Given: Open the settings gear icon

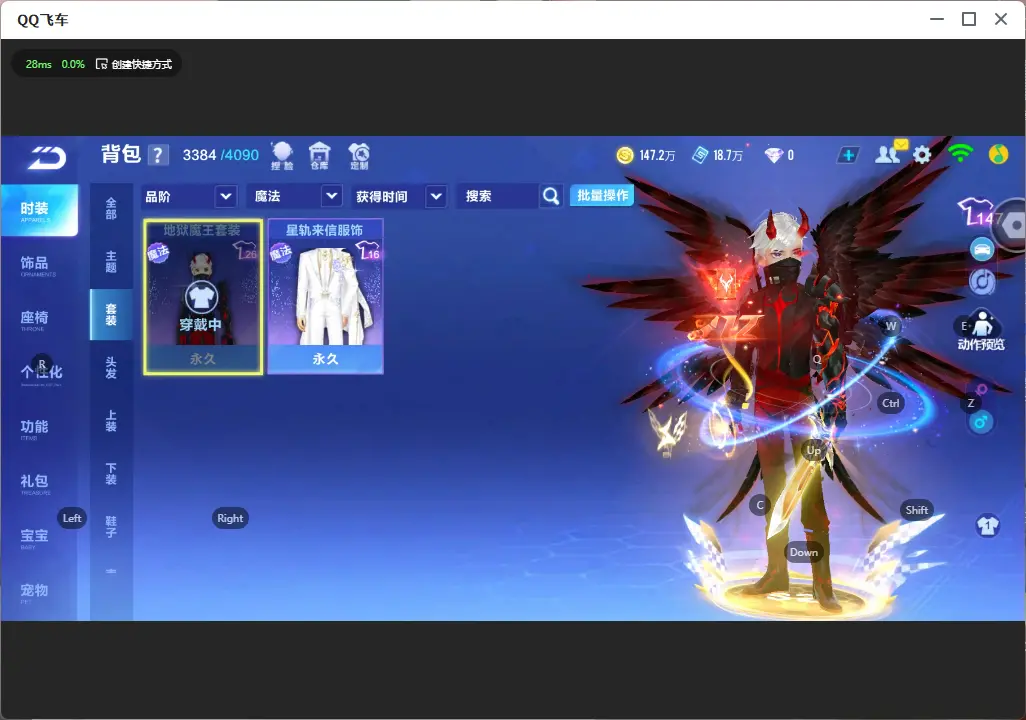Looking at the screenshot, I should 922,155.
